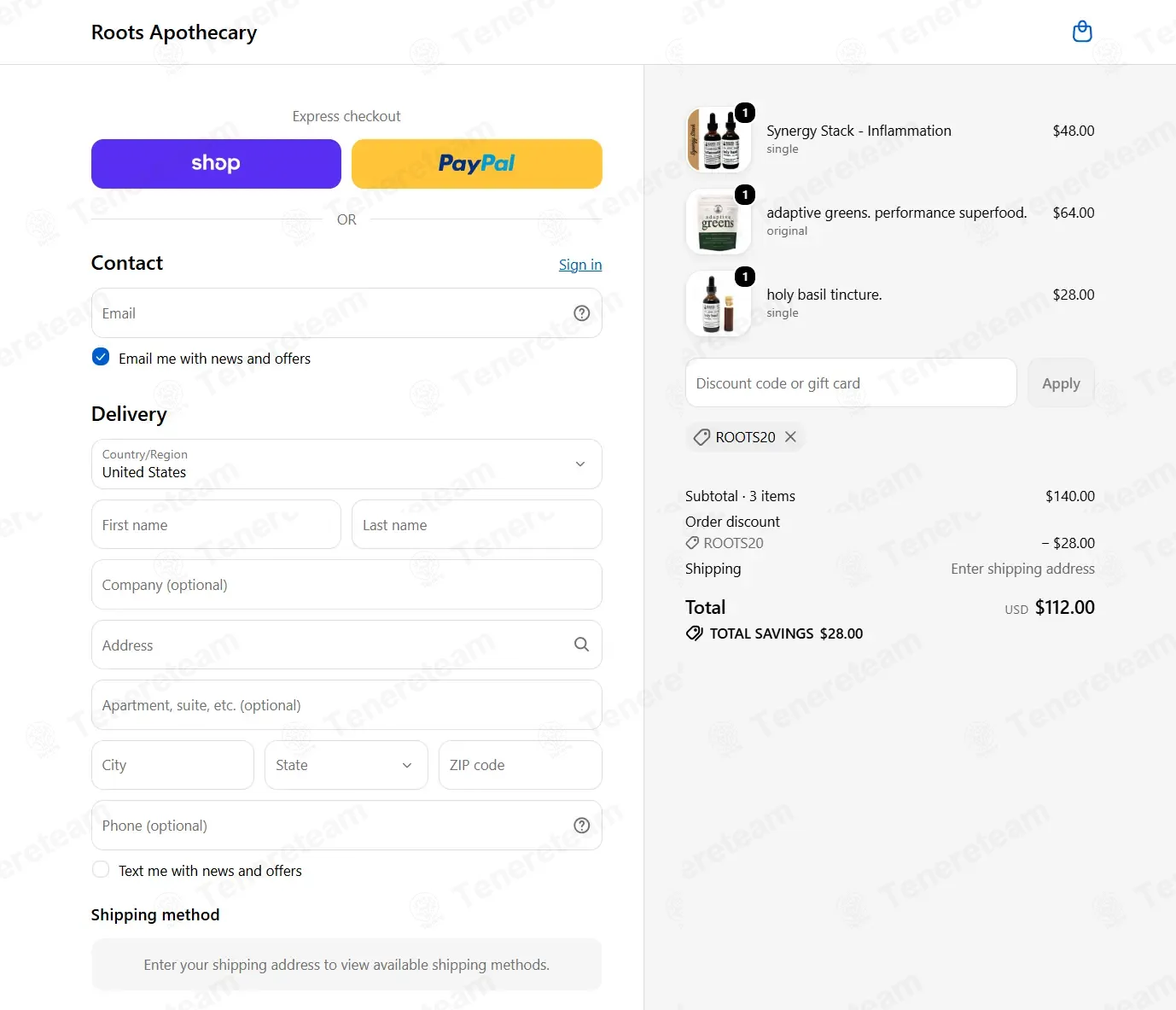Focus the First name field
The height and width of the screenshot is (1010, 1176).
point(216,524)
